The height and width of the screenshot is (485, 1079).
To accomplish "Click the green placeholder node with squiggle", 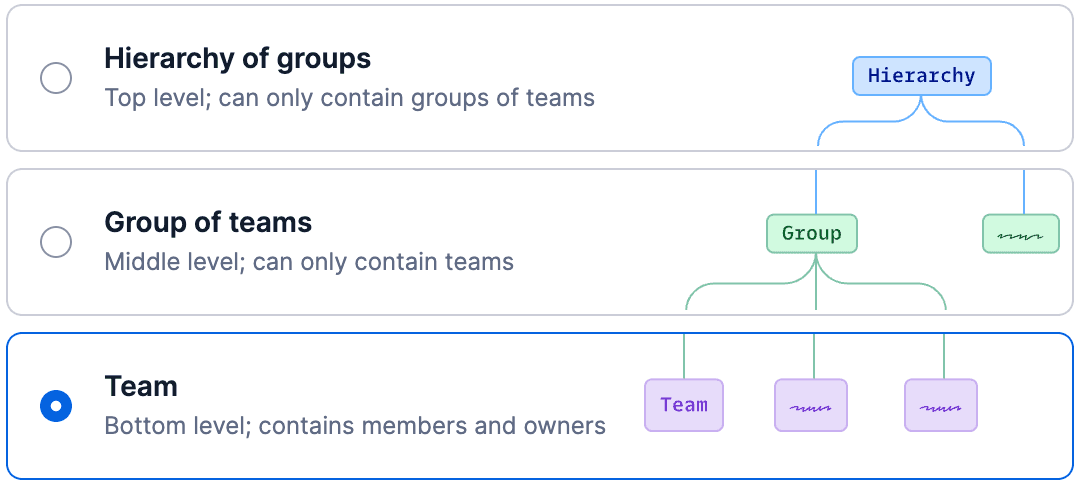I will (x=1020, y=233).
